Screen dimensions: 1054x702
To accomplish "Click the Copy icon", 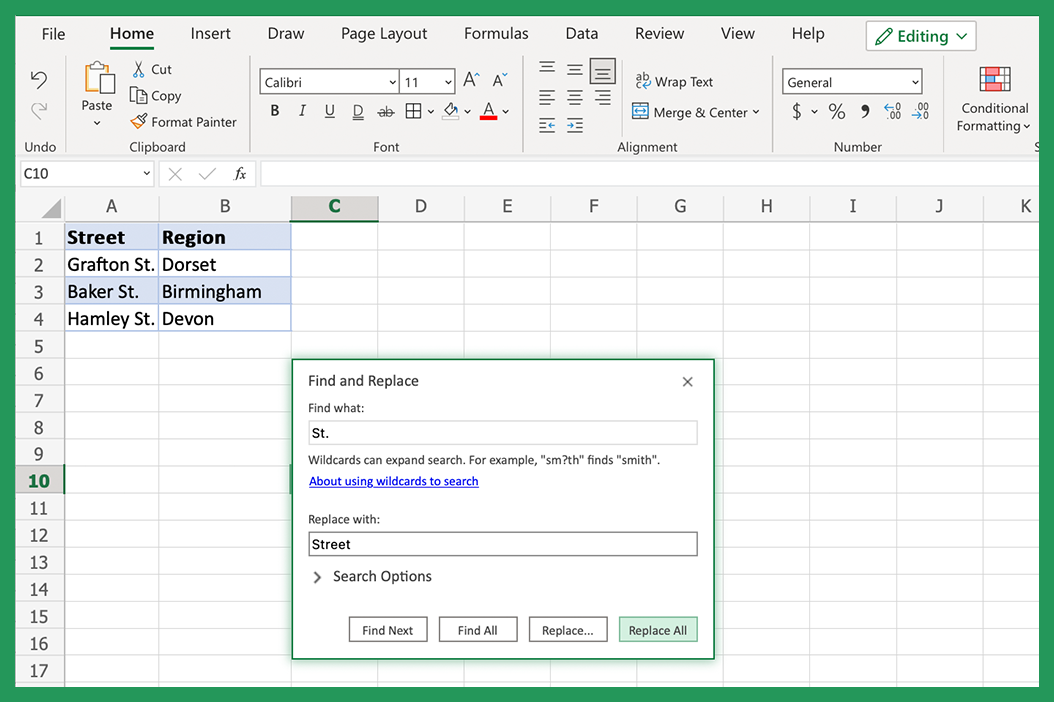I will (x=141, y=95).
